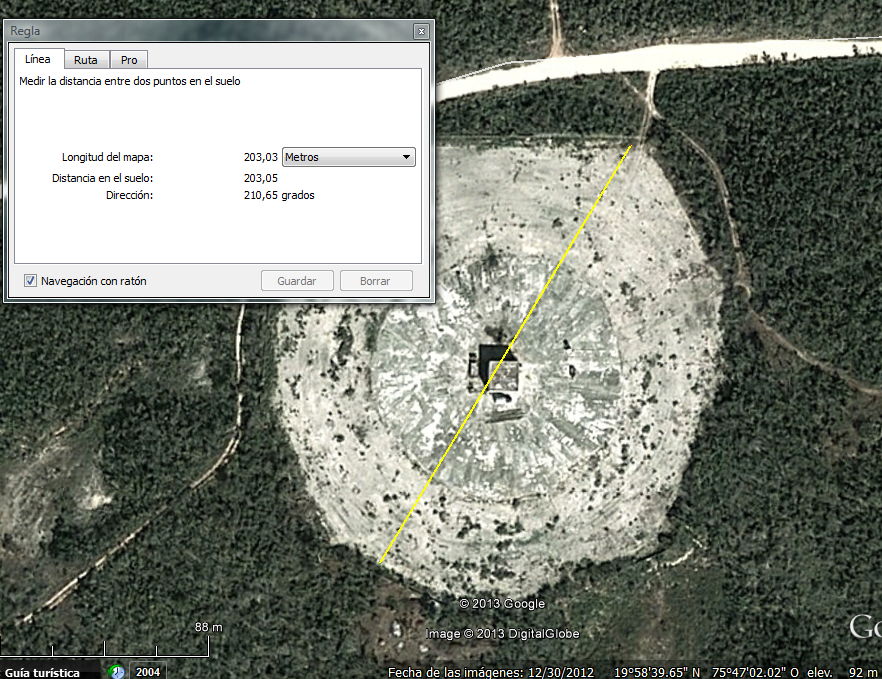Image resolution: width=882 pixels, height=679 pixels.
Task: Open Guía turística in the bottom bar
Action: (42, 672)
